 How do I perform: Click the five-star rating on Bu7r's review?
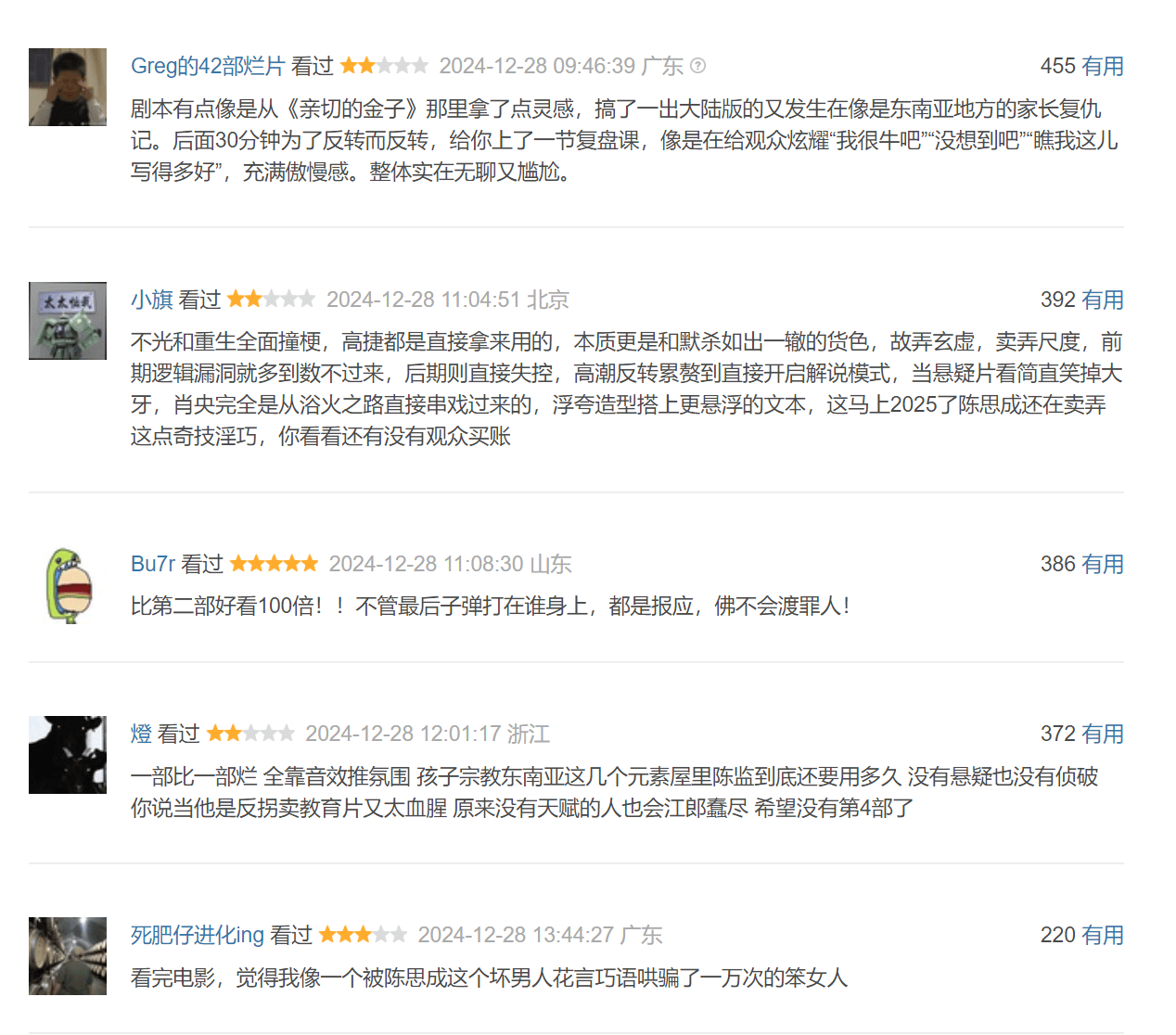tap(274, 563)
